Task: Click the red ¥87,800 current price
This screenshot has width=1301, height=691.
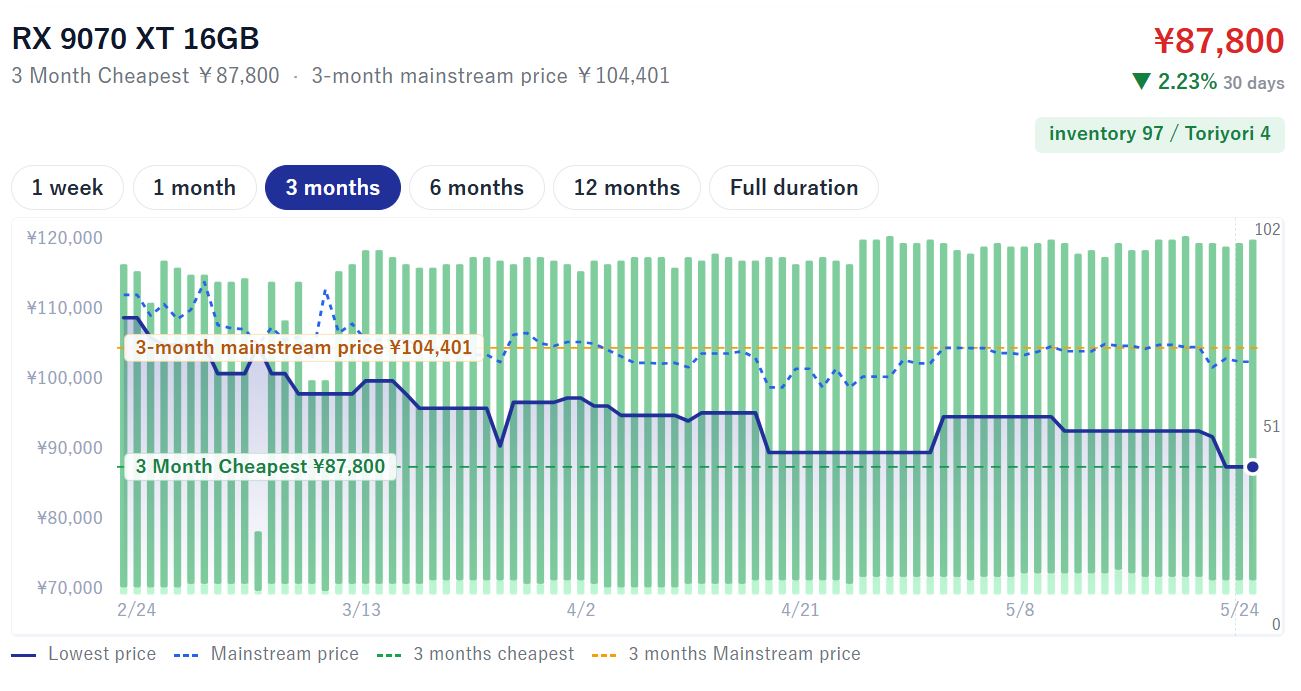Action: click(1219, 41)
